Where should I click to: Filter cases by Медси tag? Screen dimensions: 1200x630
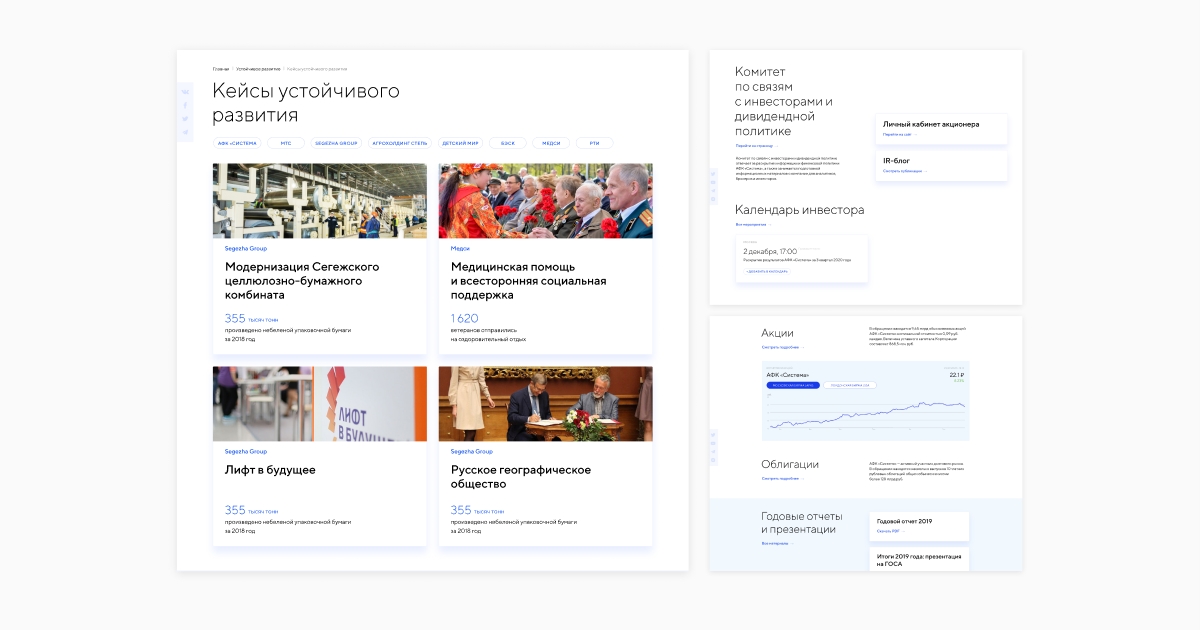[551, 143]
